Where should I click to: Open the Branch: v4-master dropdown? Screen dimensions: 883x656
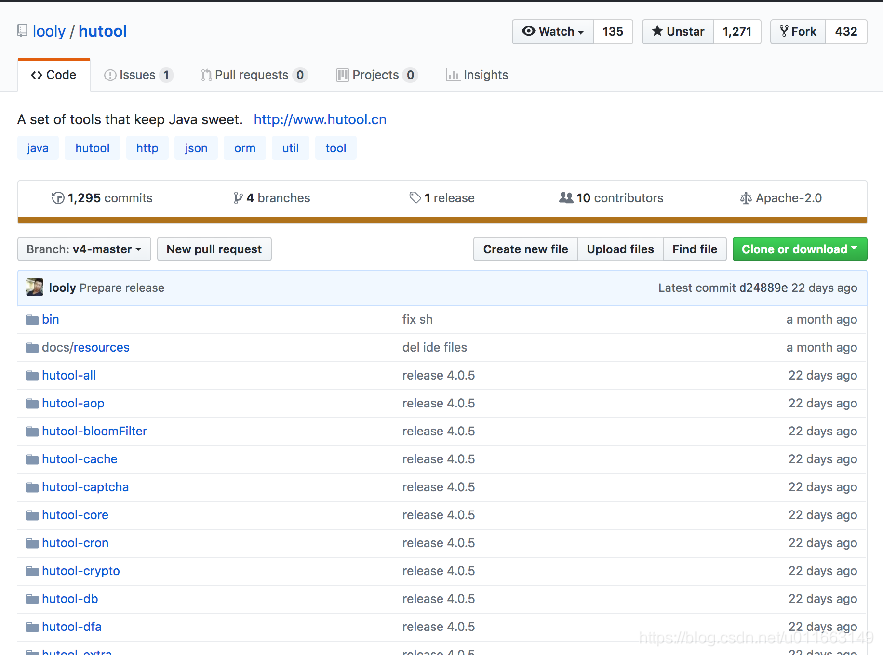[x=83, y=249]
